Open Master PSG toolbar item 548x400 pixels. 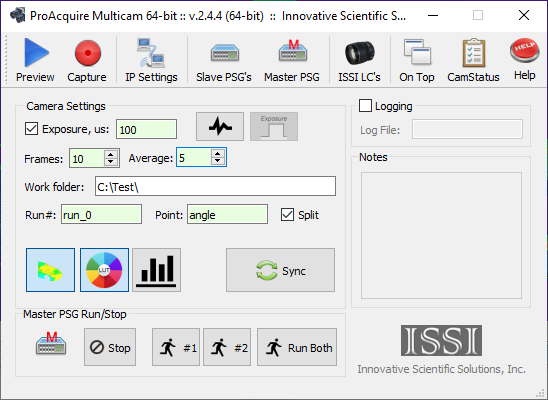(292, 60)
